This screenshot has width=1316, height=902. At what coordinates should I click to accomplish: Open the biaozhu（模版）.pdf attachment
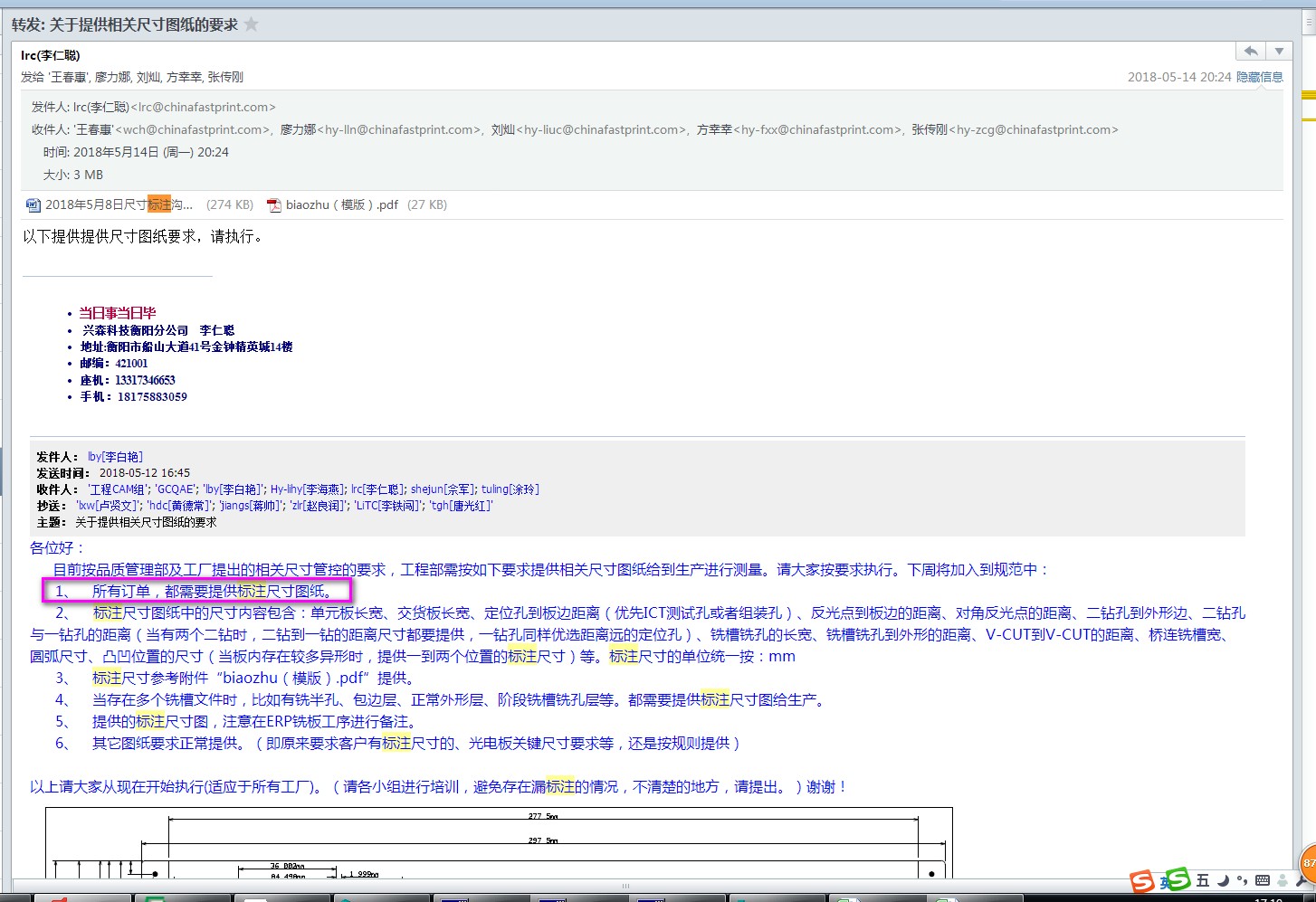(x=342, y=204)
